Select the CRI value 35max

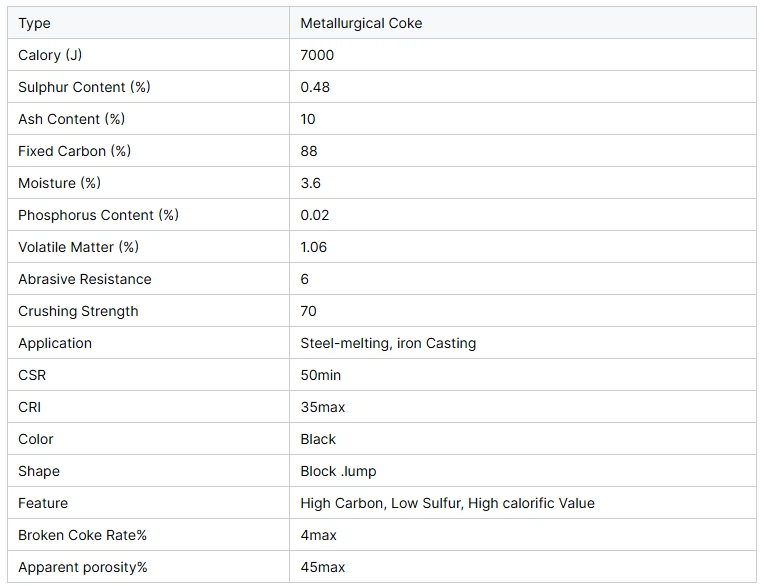click(x=323, y=407)
